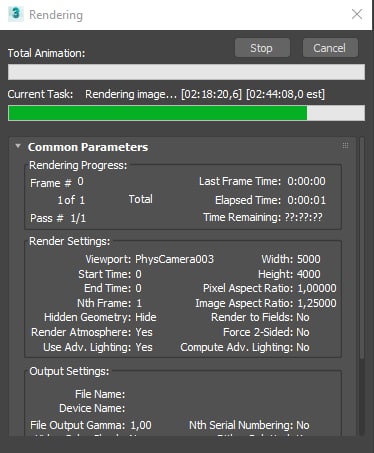Click the 'Pass # 1/1' text
The height and width of the screenshot is (453, 374).
point(58,218)
